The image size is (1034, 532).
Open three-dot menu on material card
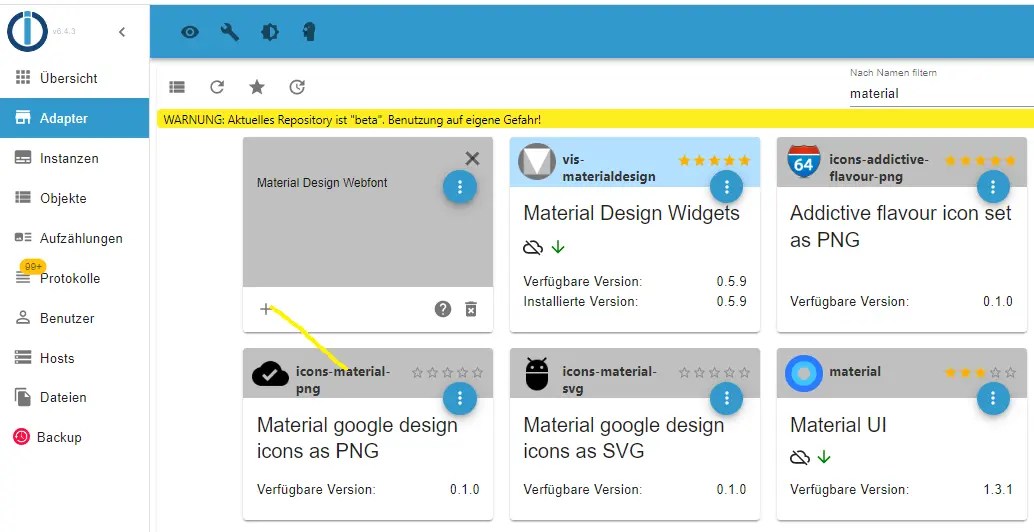(x=993, y=398)
